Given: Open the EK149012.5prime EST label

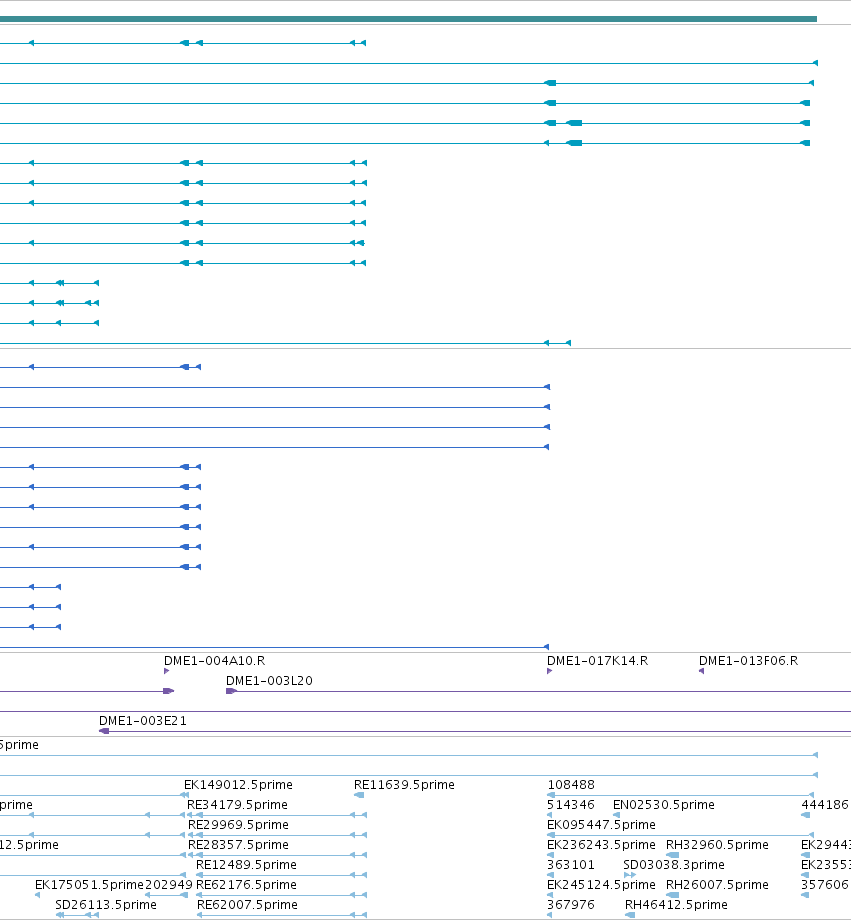Looking at the screenshot, I should tap(238, 784).
